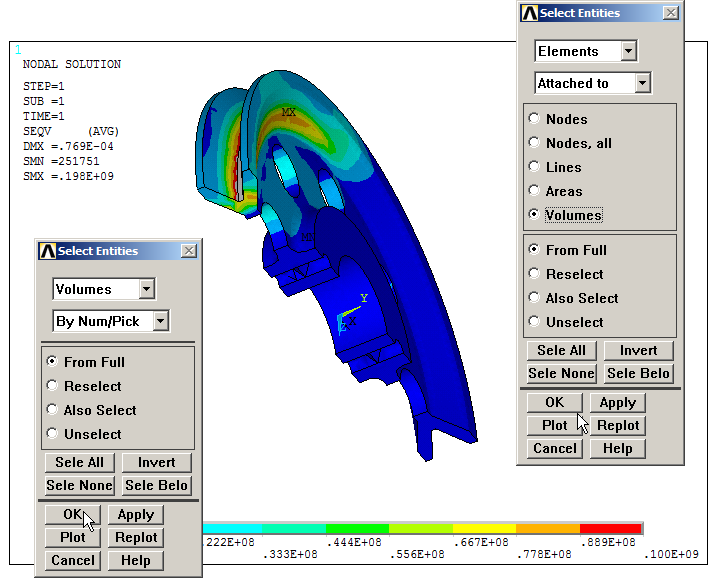The width and height of the screenshot is (720, 578).
Task: Choose Also Select in the right dialog
Action: [x=534, y=297]
